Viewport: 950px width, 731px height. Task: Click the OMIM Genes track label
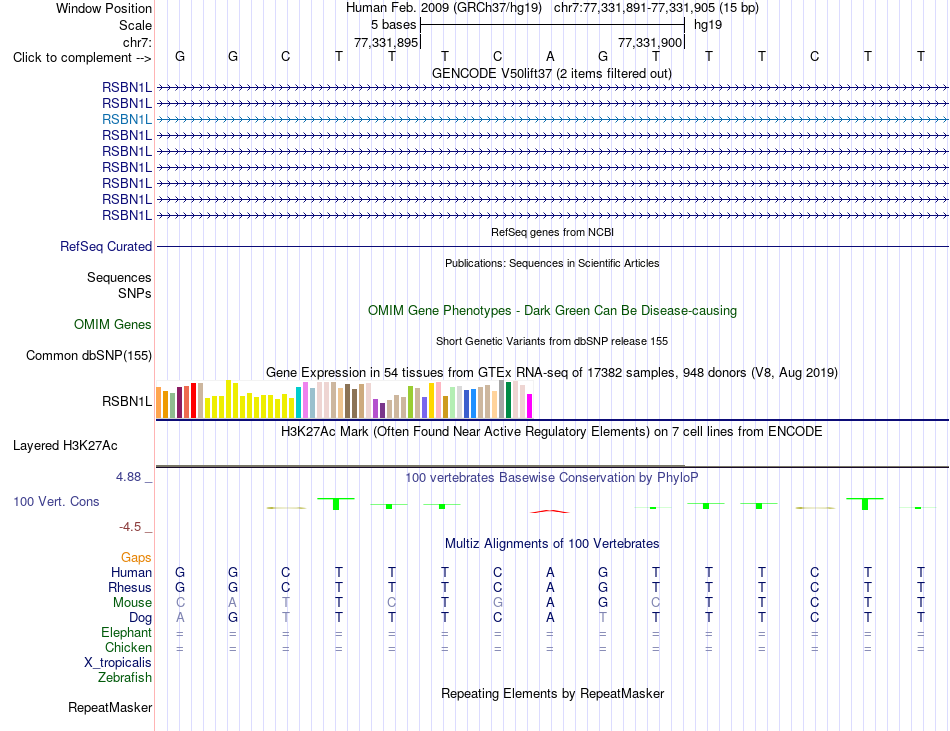click(113, 325)
